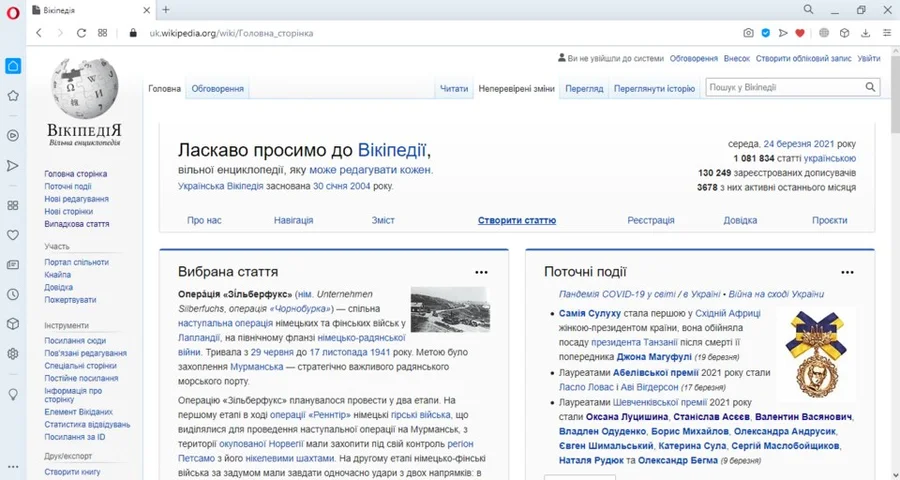Image resolution: width=900 pixels, height=480 pixels.
Task: Open Випадкова стаття in sidebar
Action: [77, 224]
